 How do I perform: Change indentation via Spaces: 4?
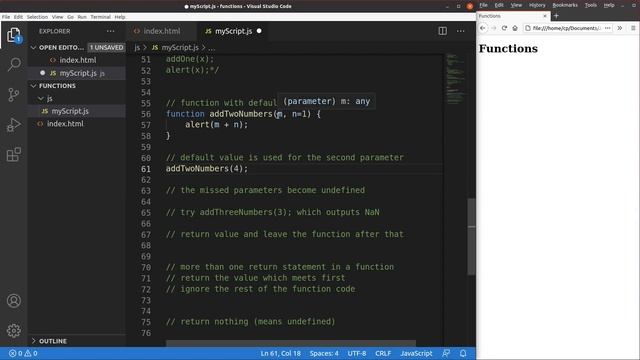pos(324,353)
